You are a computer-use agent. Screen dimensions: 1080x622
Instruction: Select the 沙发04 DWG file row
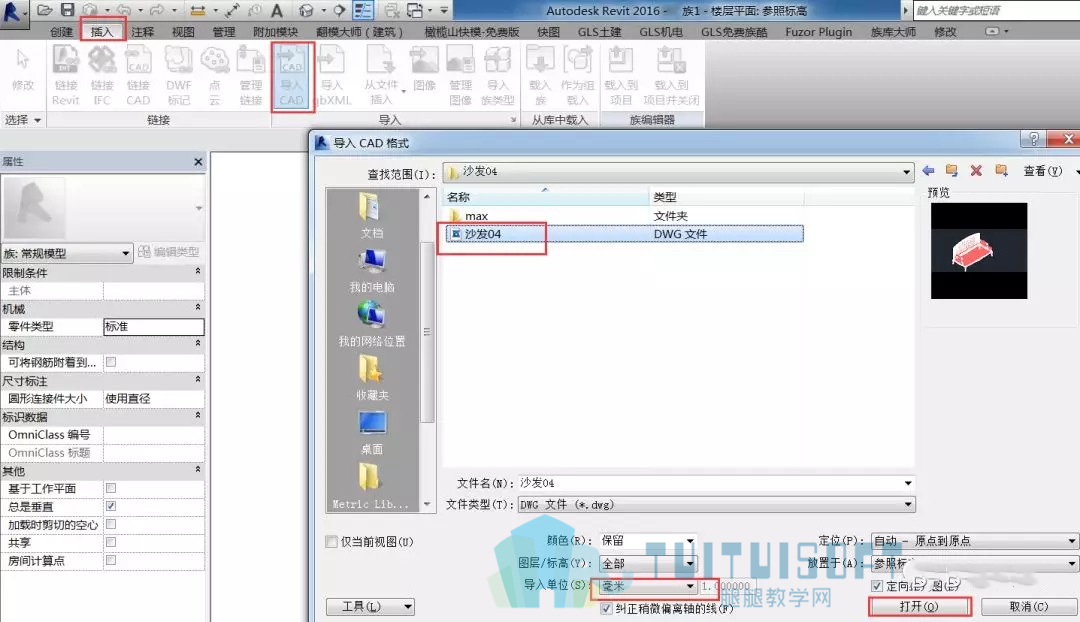coord(624,234)
